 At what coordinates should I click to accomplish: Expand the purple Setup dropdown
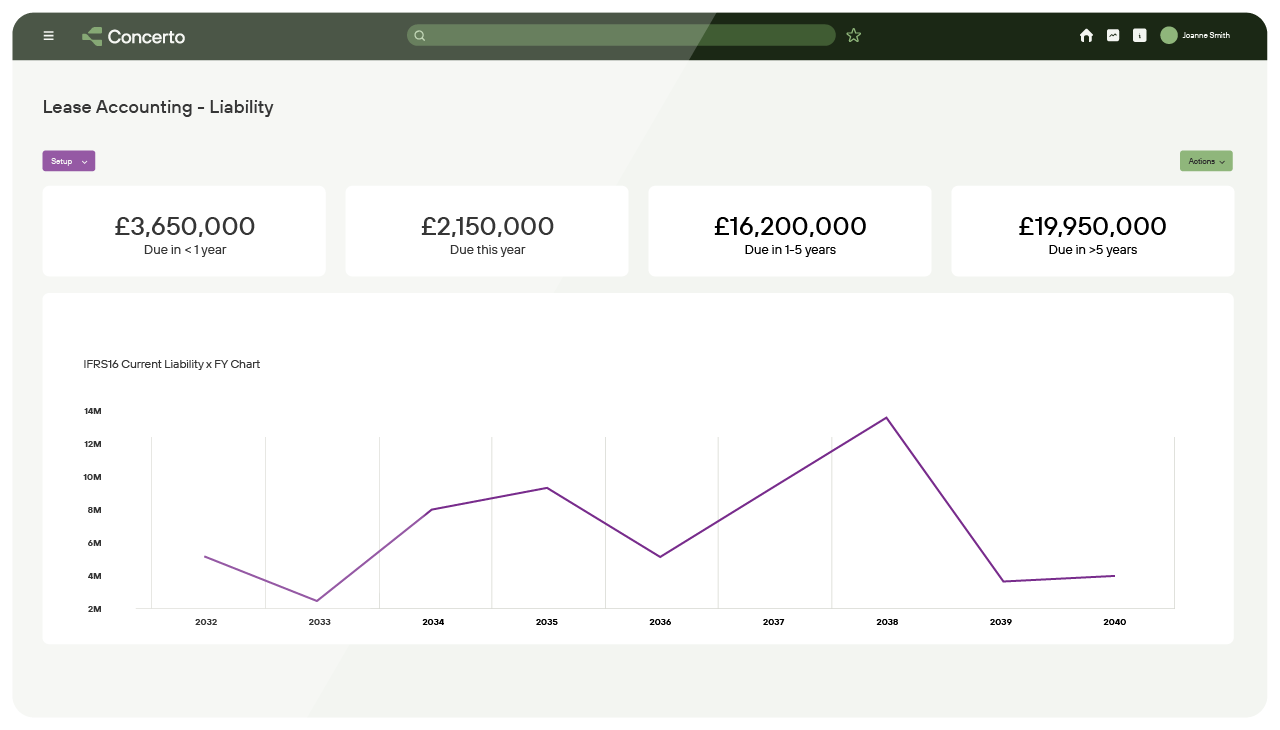click(68, 161)
